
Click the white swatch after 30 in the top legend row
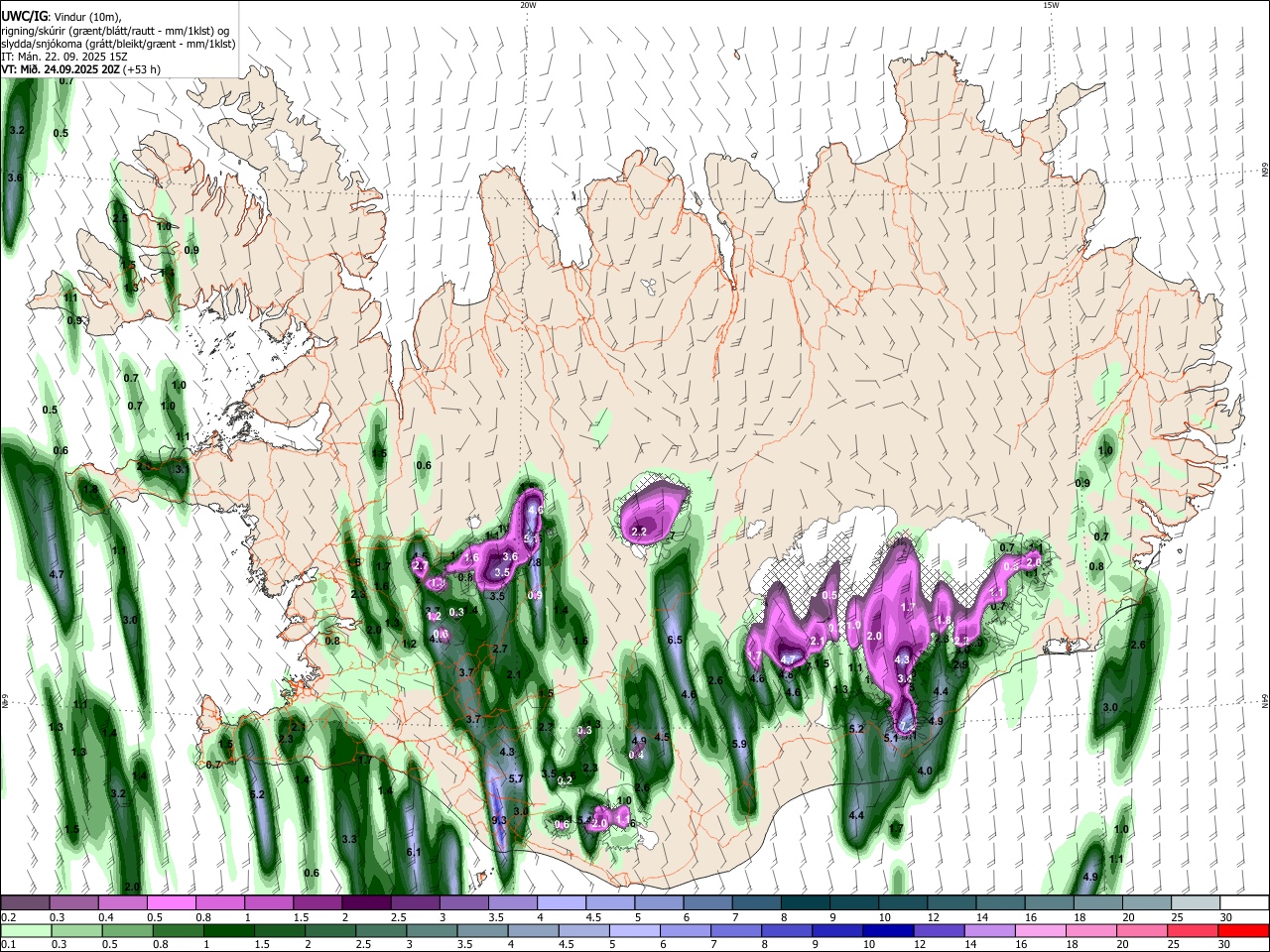coord(1245,903)
